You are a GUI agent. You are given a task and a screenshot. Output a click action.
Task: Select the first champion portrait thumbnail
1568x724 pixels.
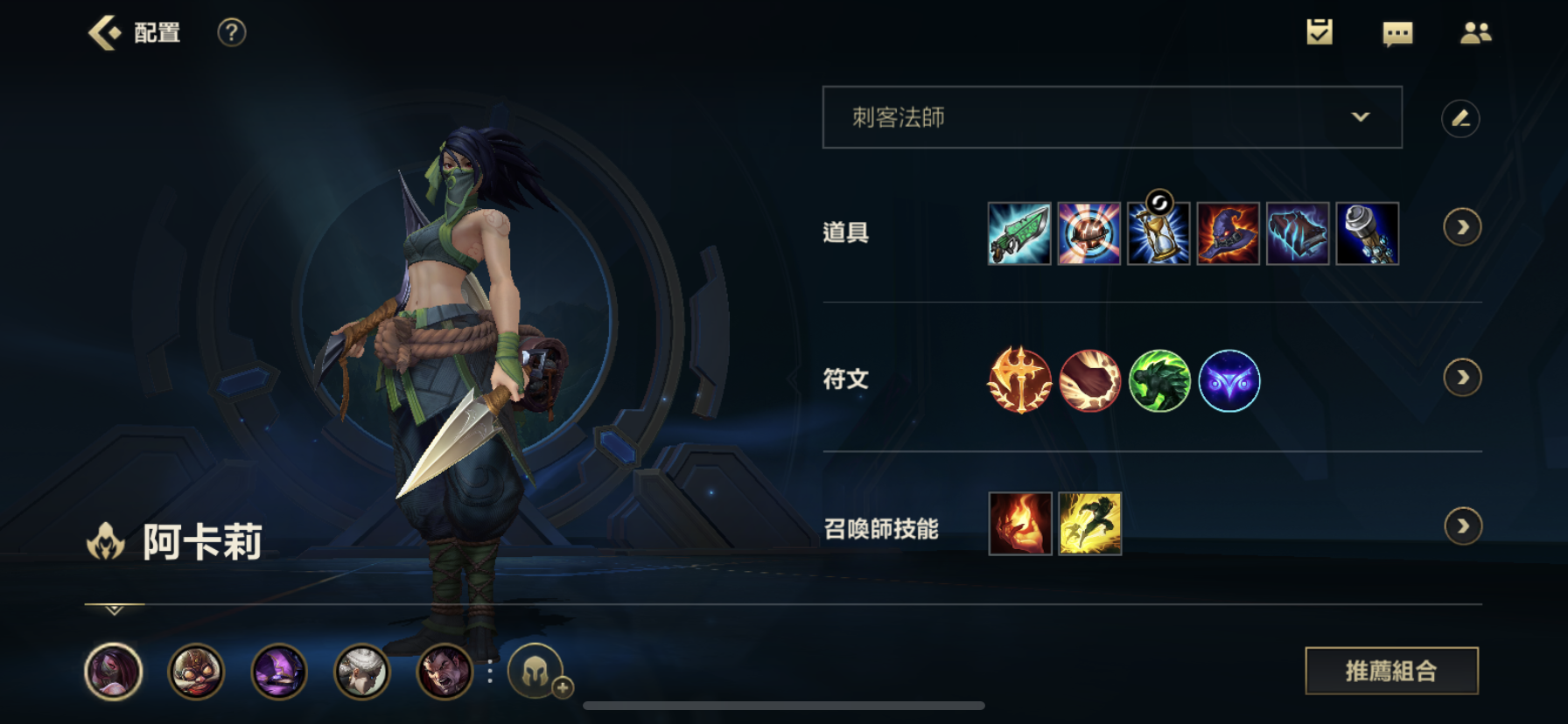tap(114, 672)
